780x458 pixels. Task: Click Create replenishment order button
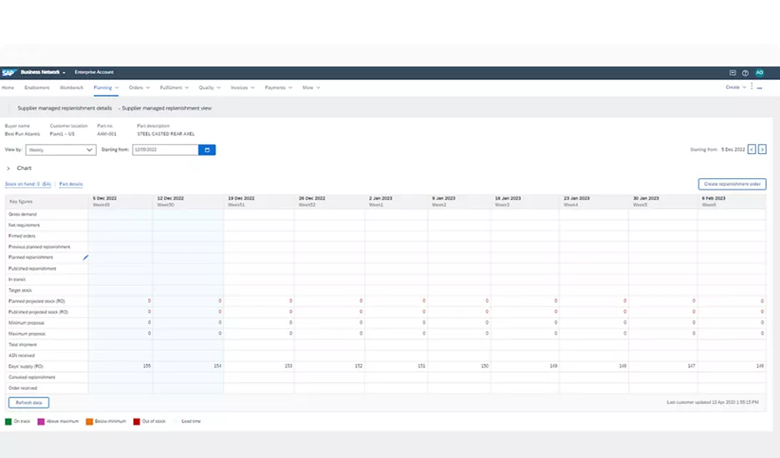click(732, 184)
